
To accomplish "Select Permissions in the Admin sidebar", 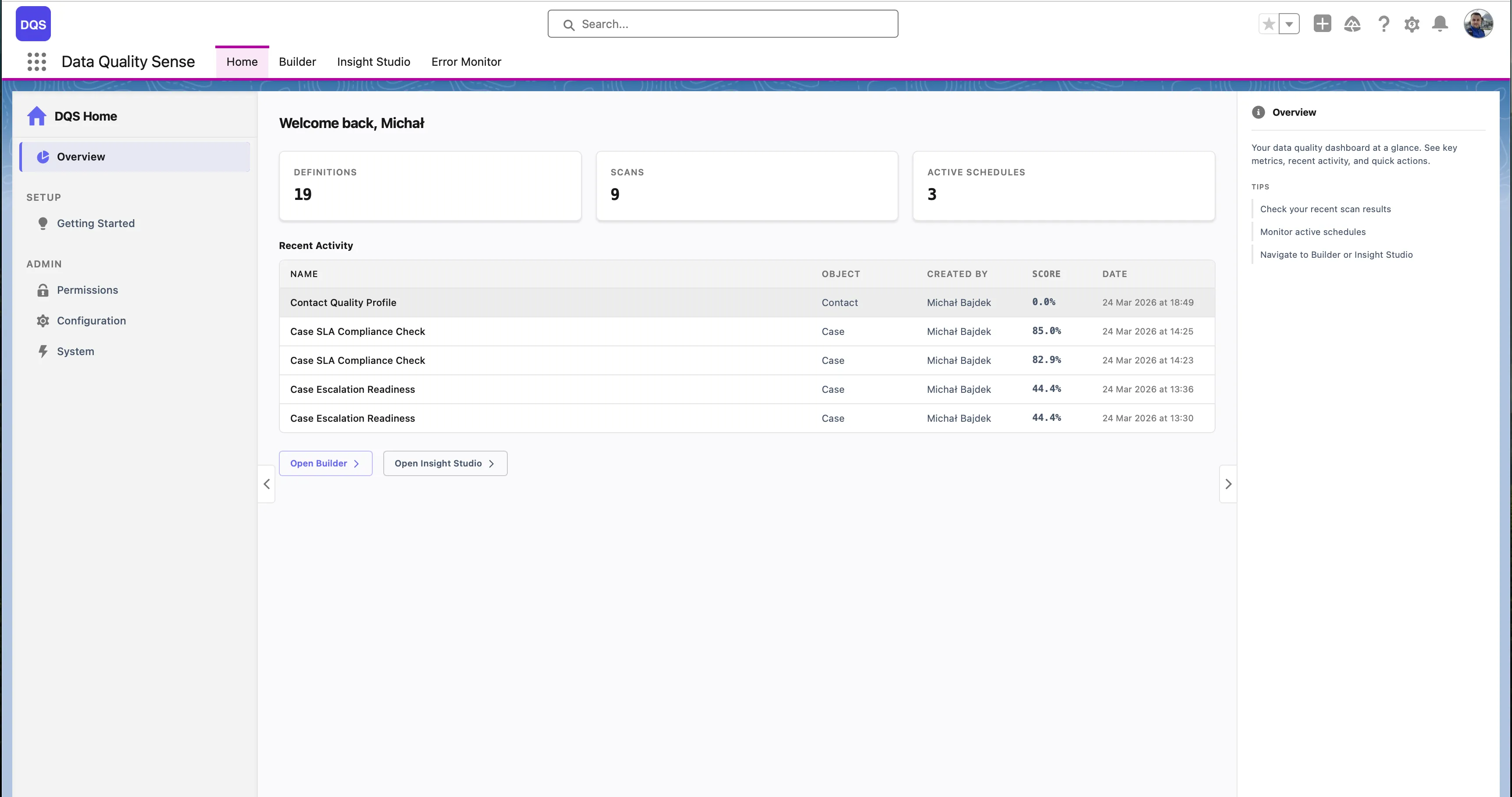I will (x=87, y=289).
